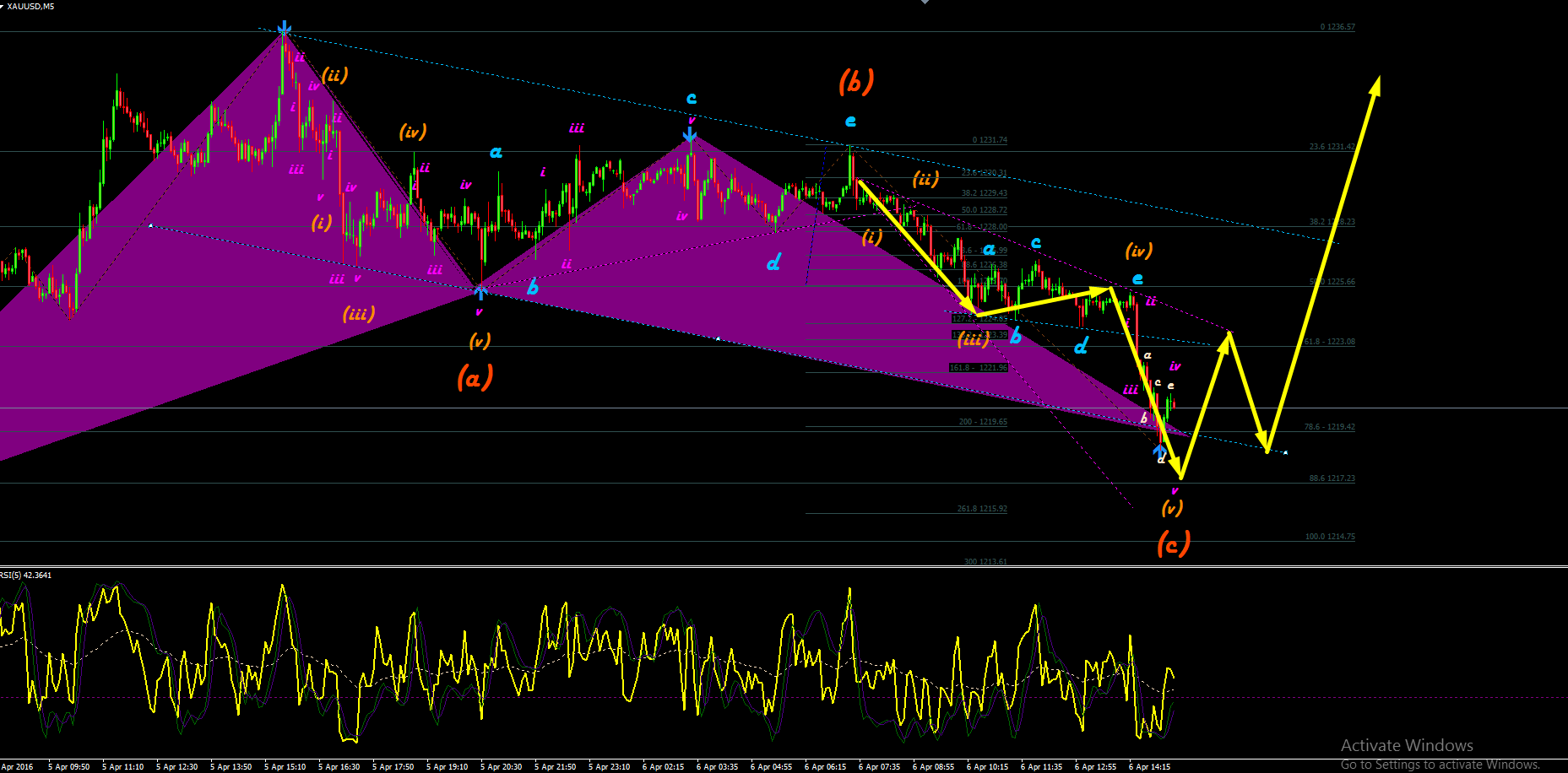Select the blue down arrow under cyan c
This screenshot has width=1568, height=773.
[690, 134]
